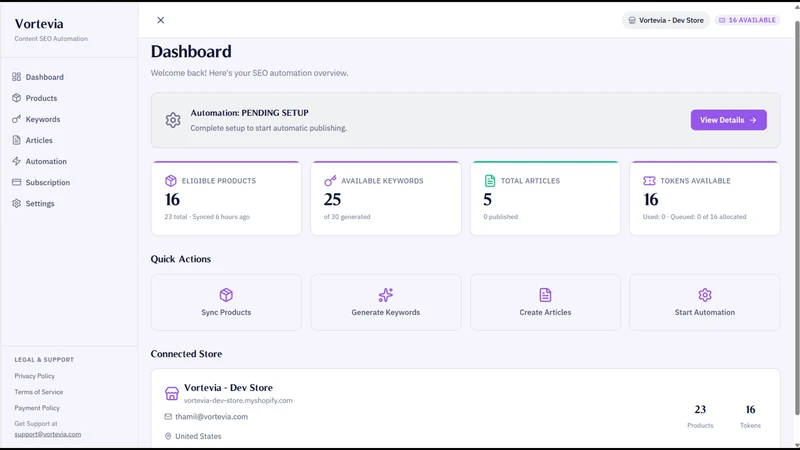Click the thamil@vortevia.com email text
The width and height of the screenshot is (800, 450).
212,417
